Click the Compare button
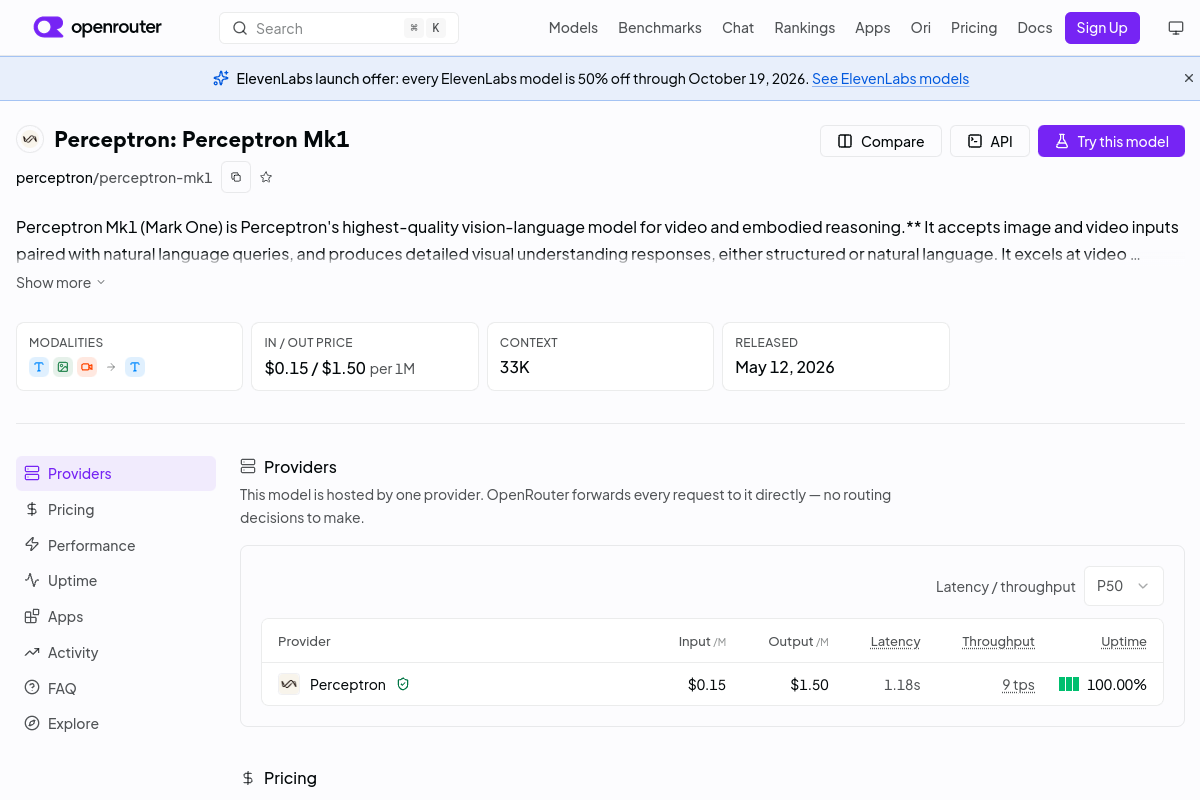The image size is (1200, 800). (x=881, y=141)
